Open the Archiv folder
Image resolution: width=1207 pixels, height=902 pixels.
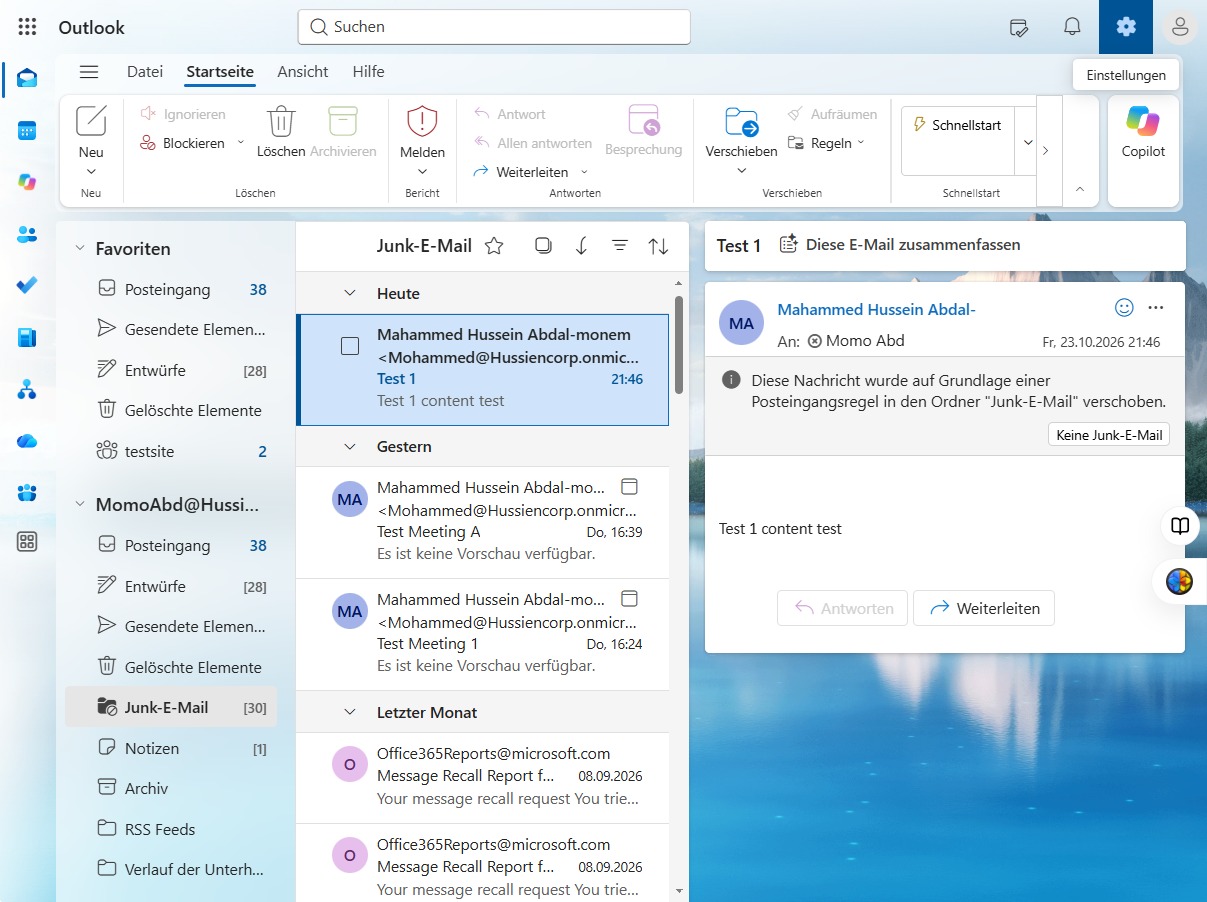pos(171,788)
